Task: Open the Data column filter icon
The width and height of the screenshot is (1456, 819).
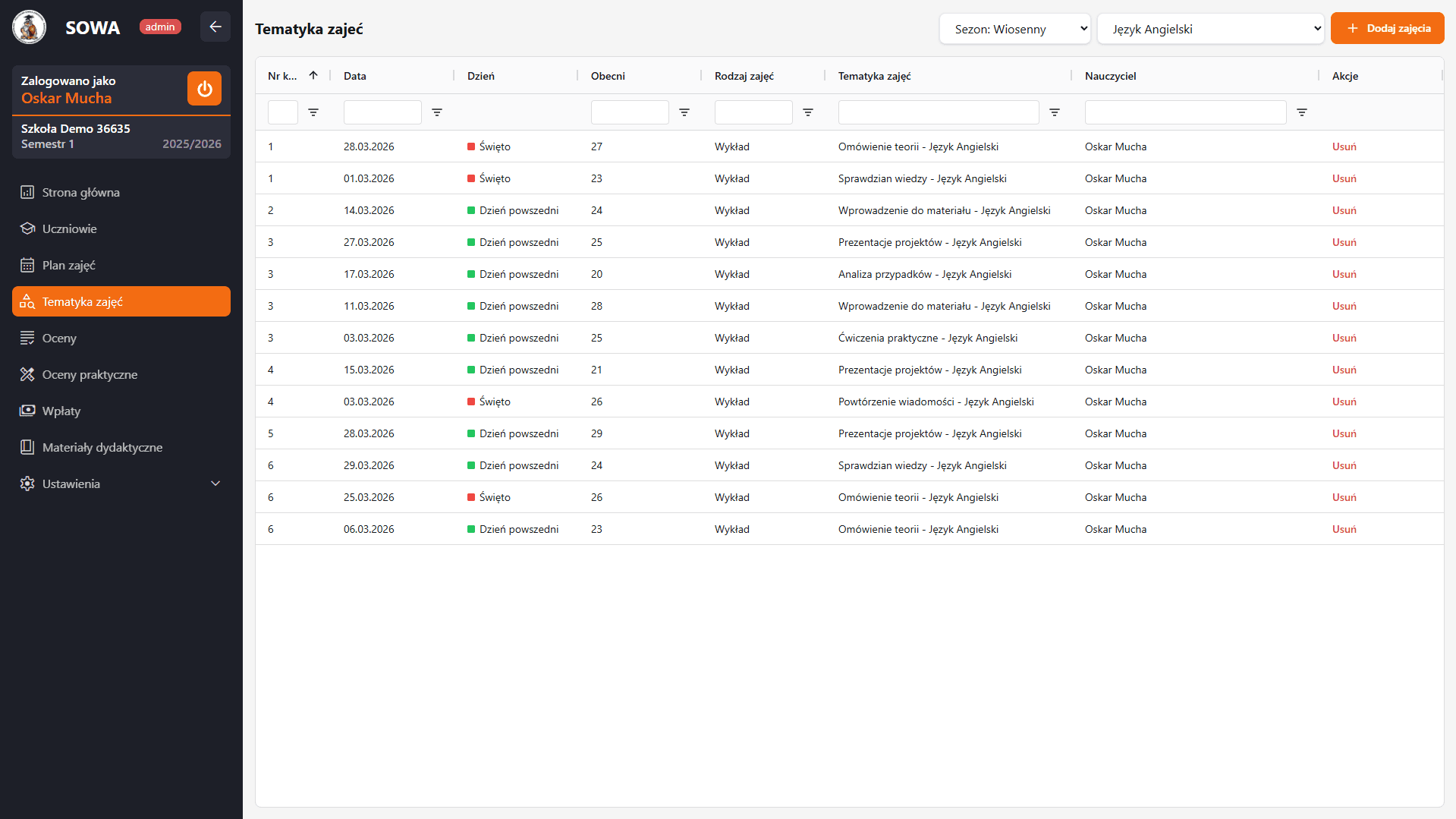Action: 437,112
